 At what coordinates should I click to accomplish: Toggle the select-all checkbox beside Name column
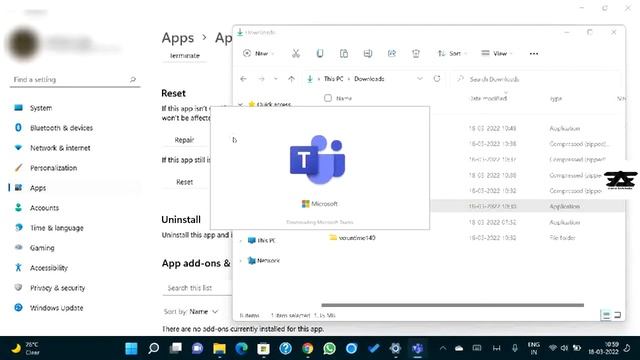tap(328, 98)
